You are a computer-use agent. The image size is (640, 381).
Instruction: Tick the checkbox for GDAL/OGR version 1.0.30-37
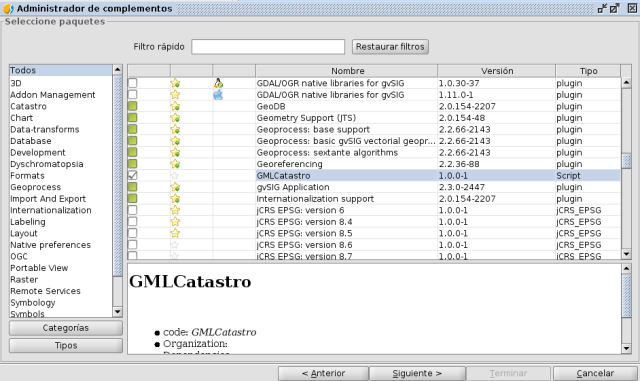[x=133, y=83]
